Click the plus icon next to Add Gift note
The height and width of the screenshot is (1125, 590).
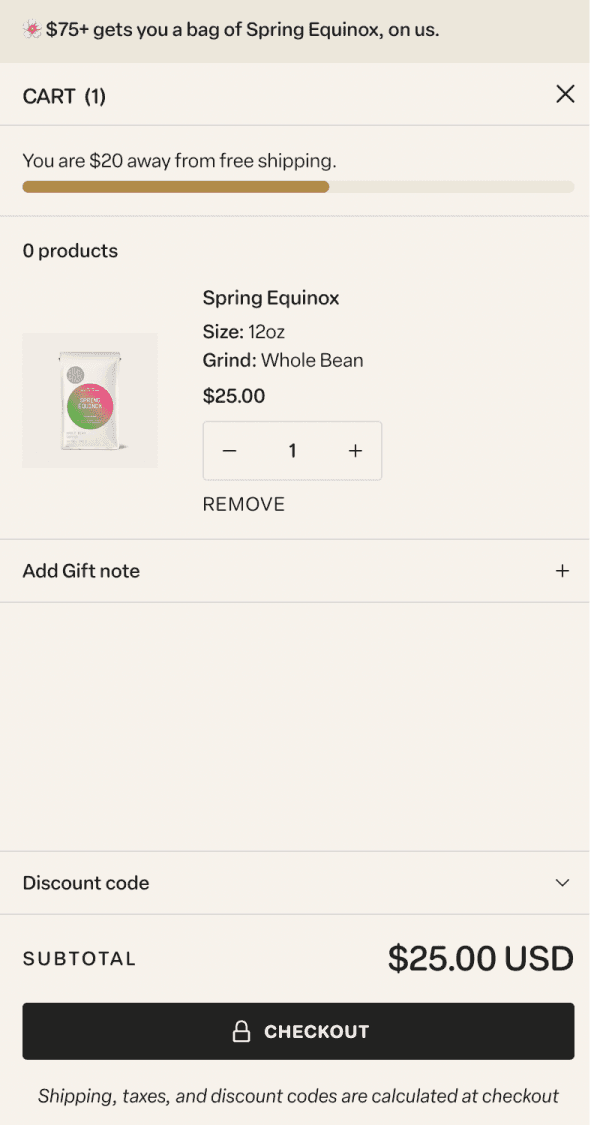[x=562, y=570]
